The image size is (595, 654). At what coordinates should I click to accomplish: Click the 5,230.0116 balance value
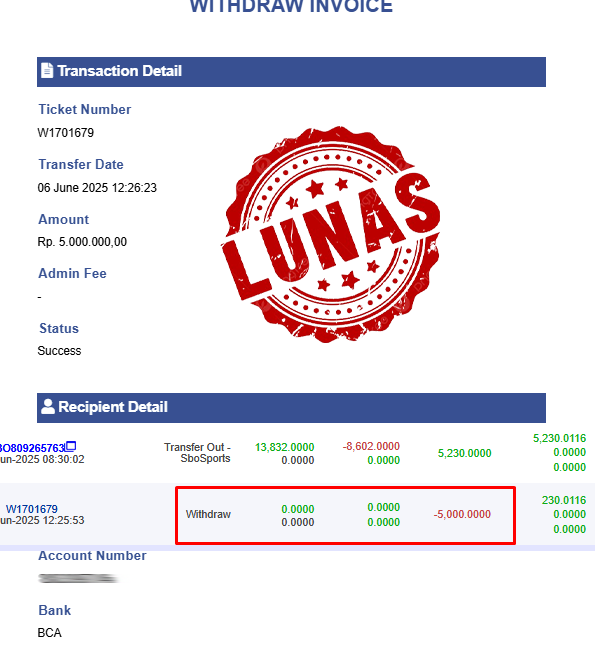[560, 438]
